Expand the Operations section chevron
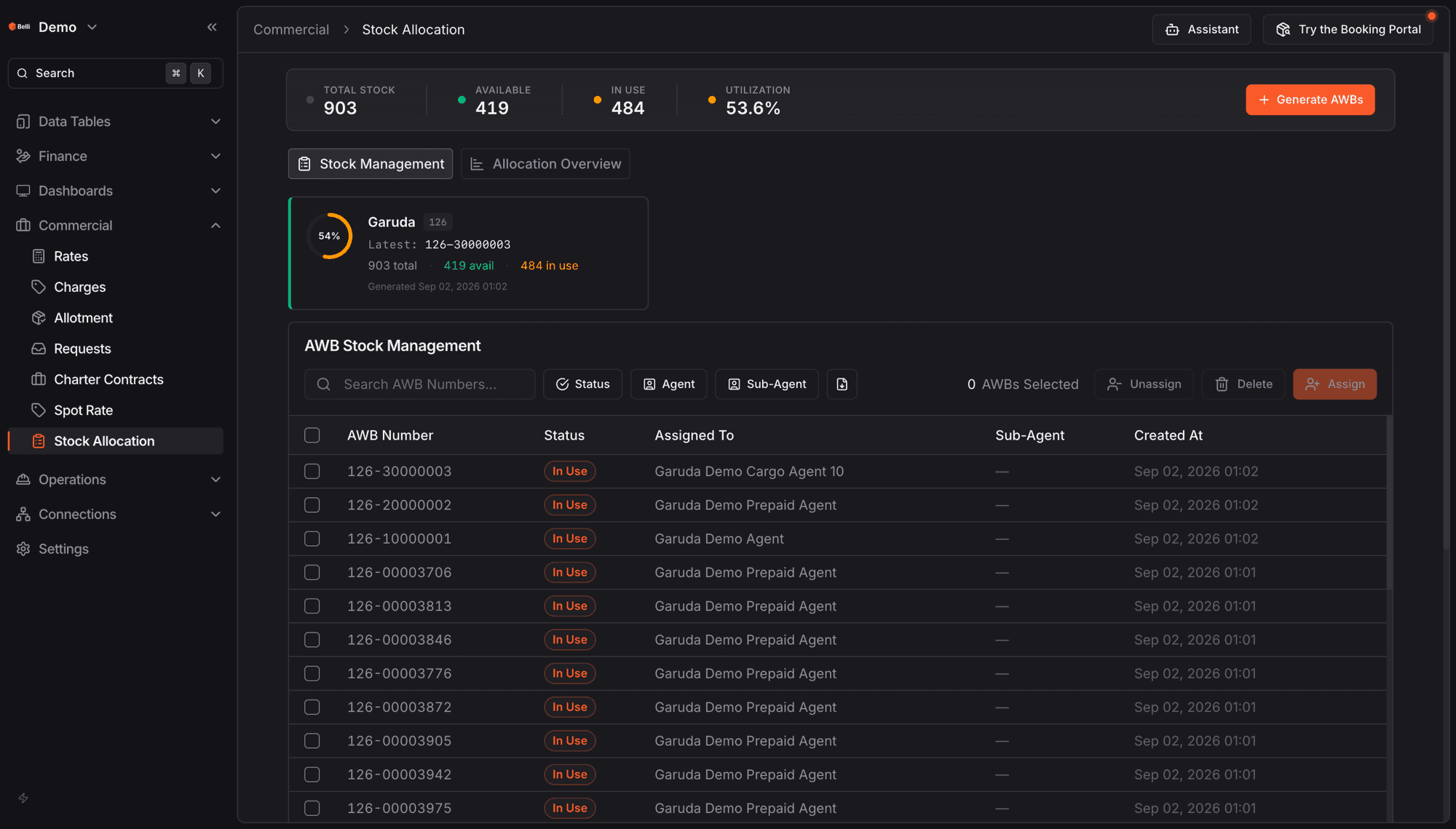Screen dimensions: 1456x829 [215, 480]
